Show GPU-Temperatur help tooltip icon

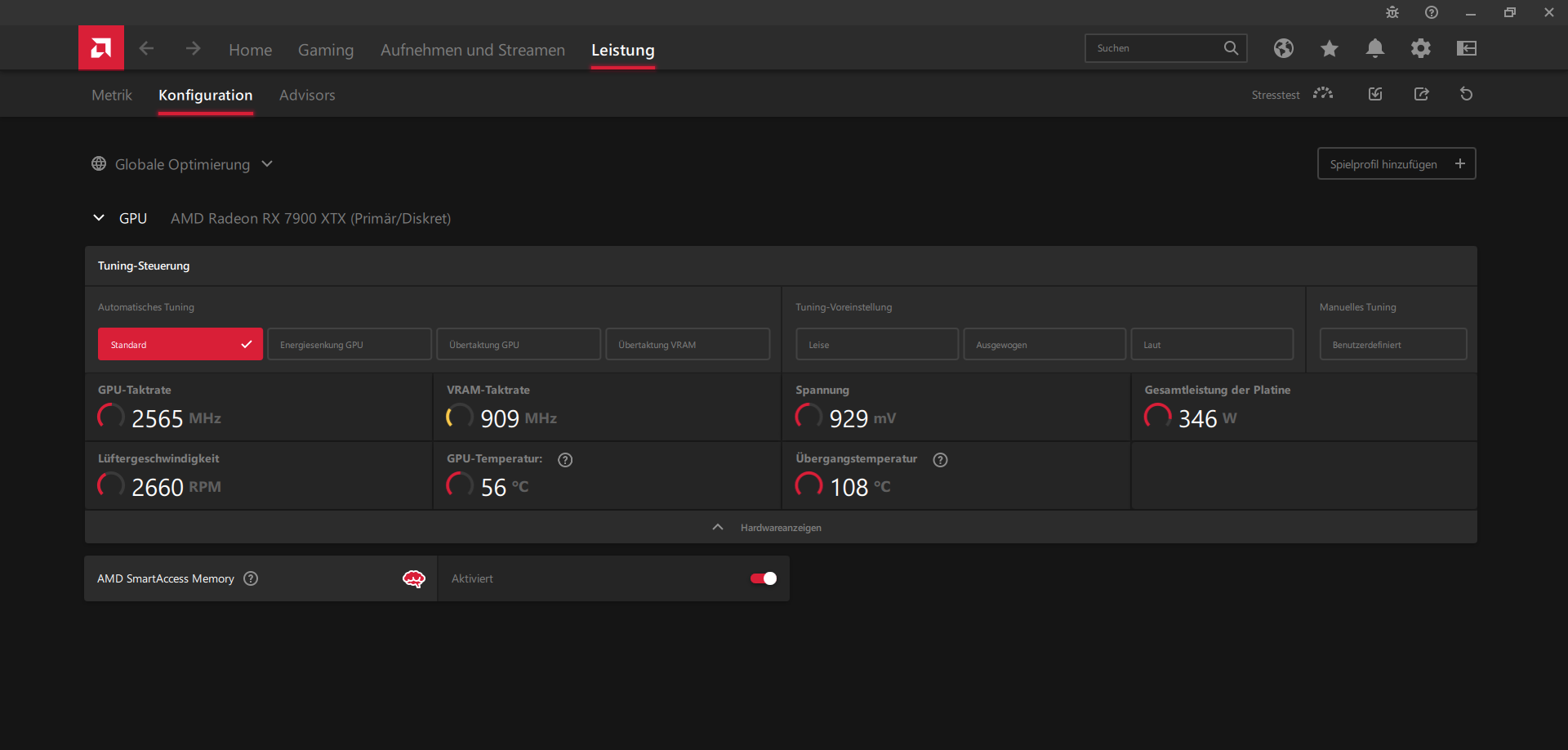[x=565, y=460]
